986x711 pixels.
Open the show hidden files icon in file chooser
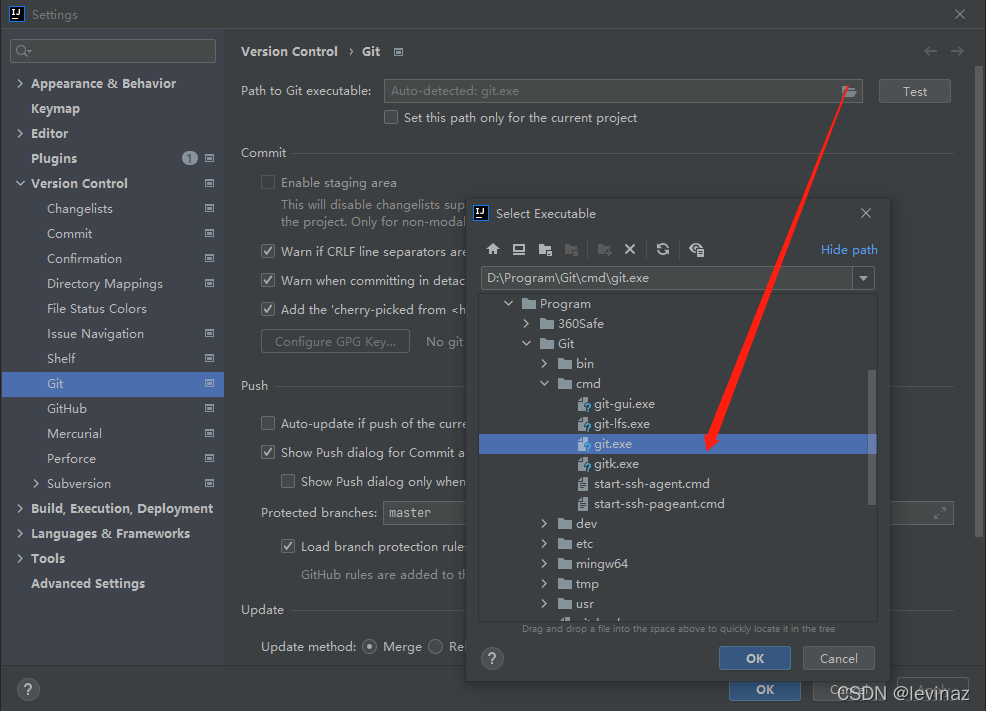point(697,249)
